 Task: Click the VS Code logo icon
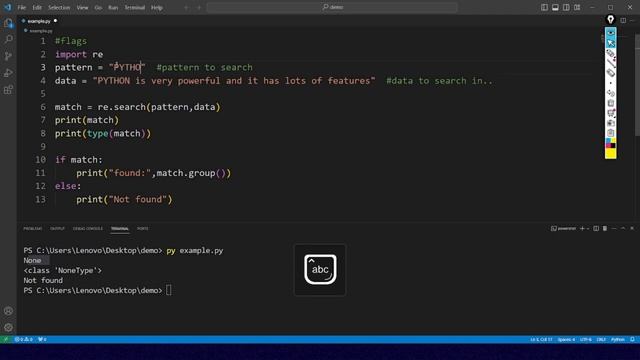click(x=8, y=7)
